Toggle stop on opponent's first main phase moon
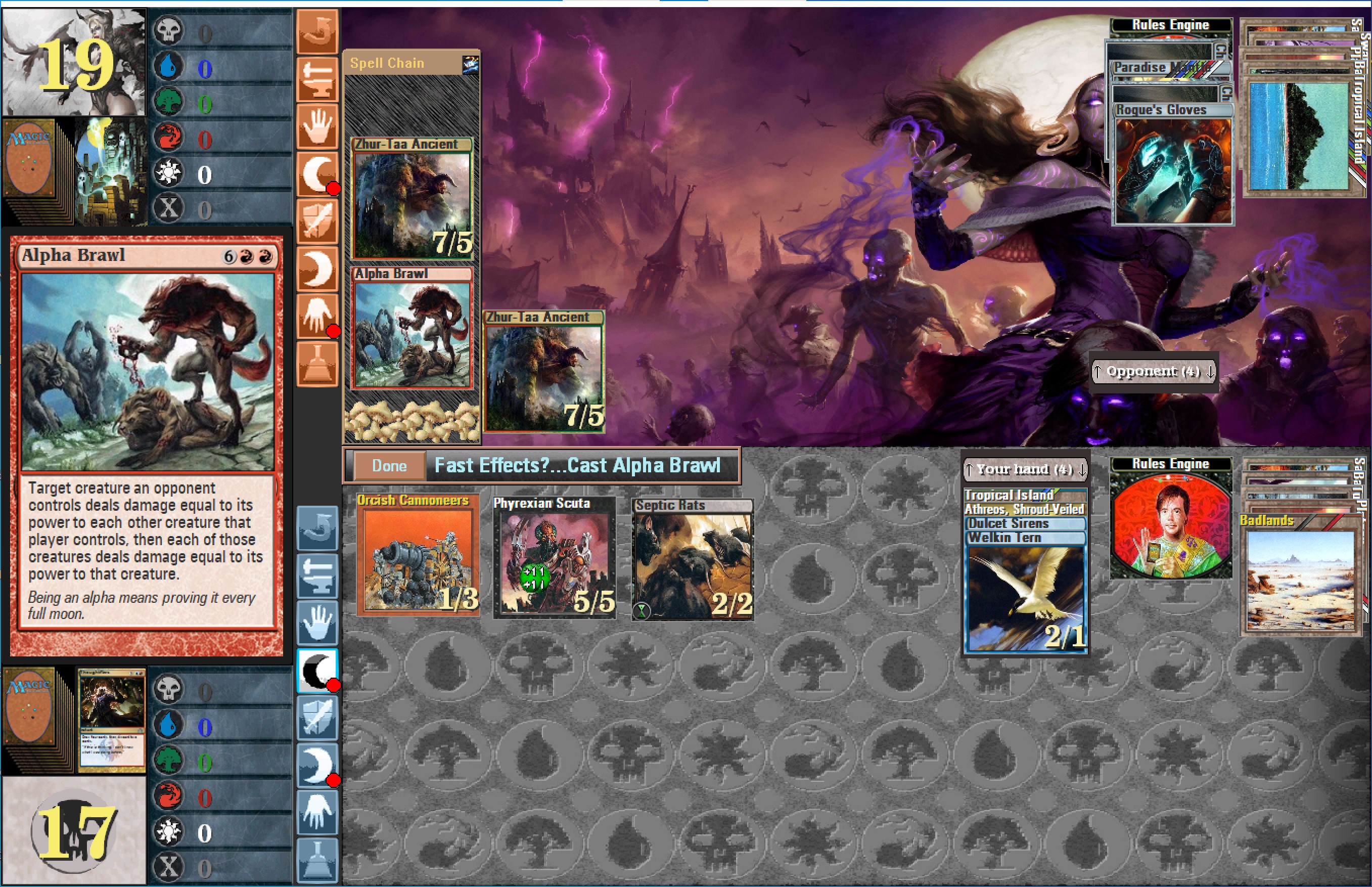The image size is (1372, 887). [x=317, y=173]
